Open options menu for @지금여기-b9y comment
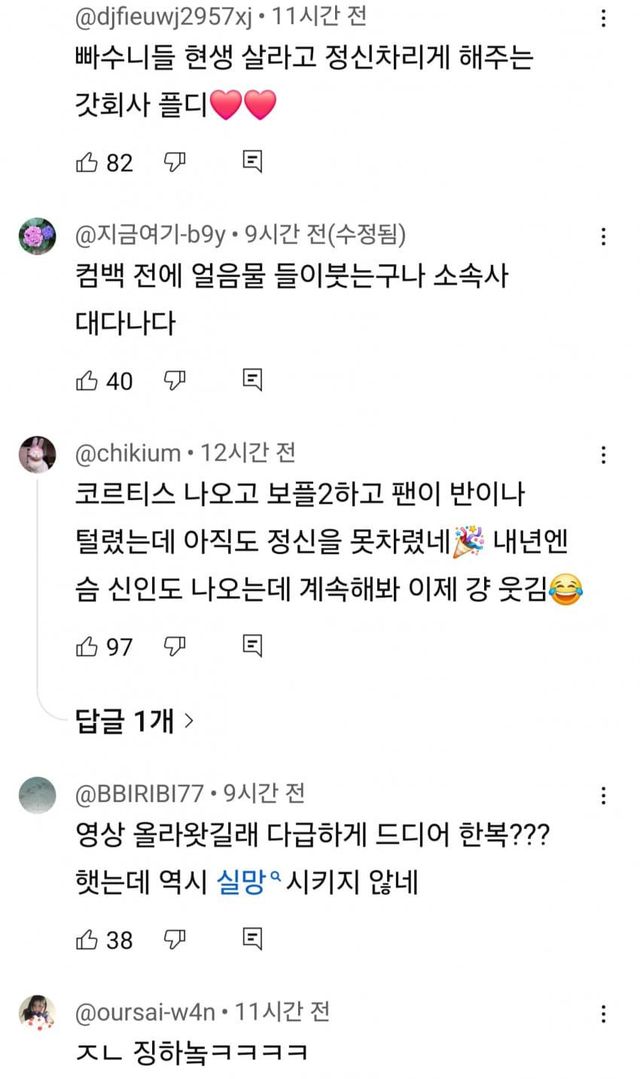The width and height of the screenshot is (640, 1079). click(x=602, y=237)
